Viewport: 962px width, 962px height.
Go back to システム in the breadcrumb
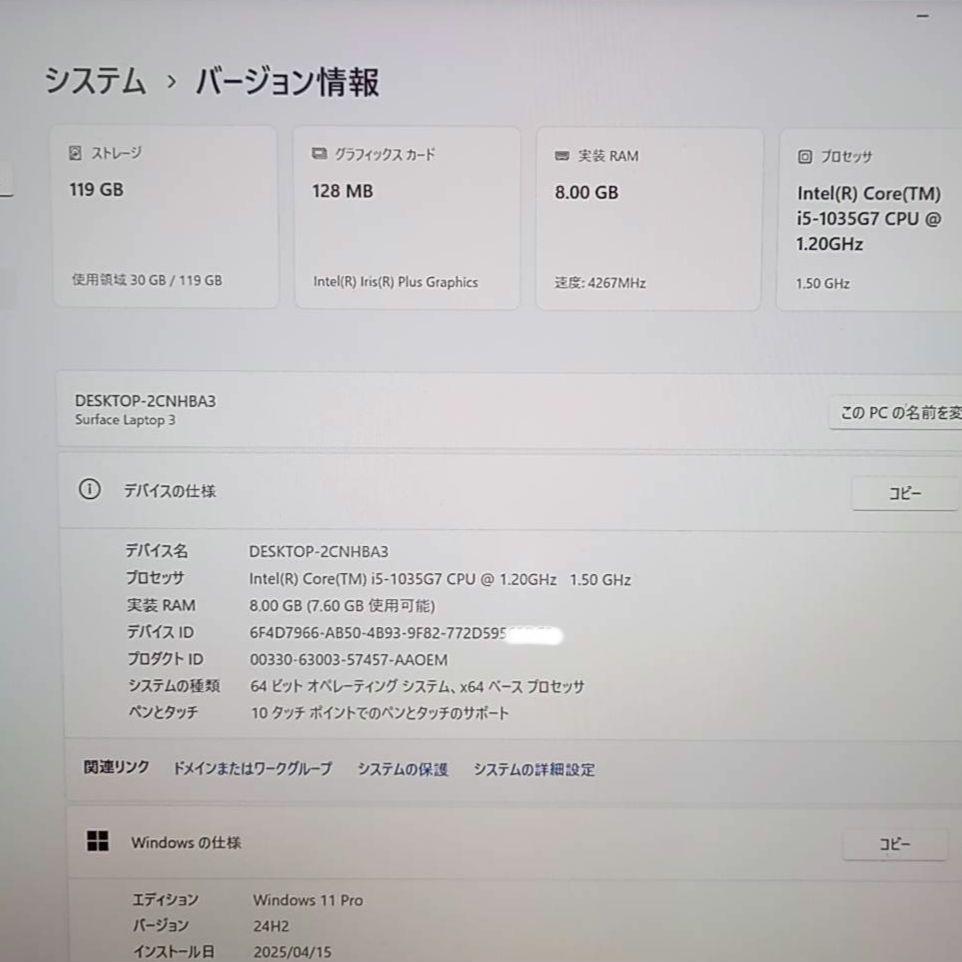[95, 80]
